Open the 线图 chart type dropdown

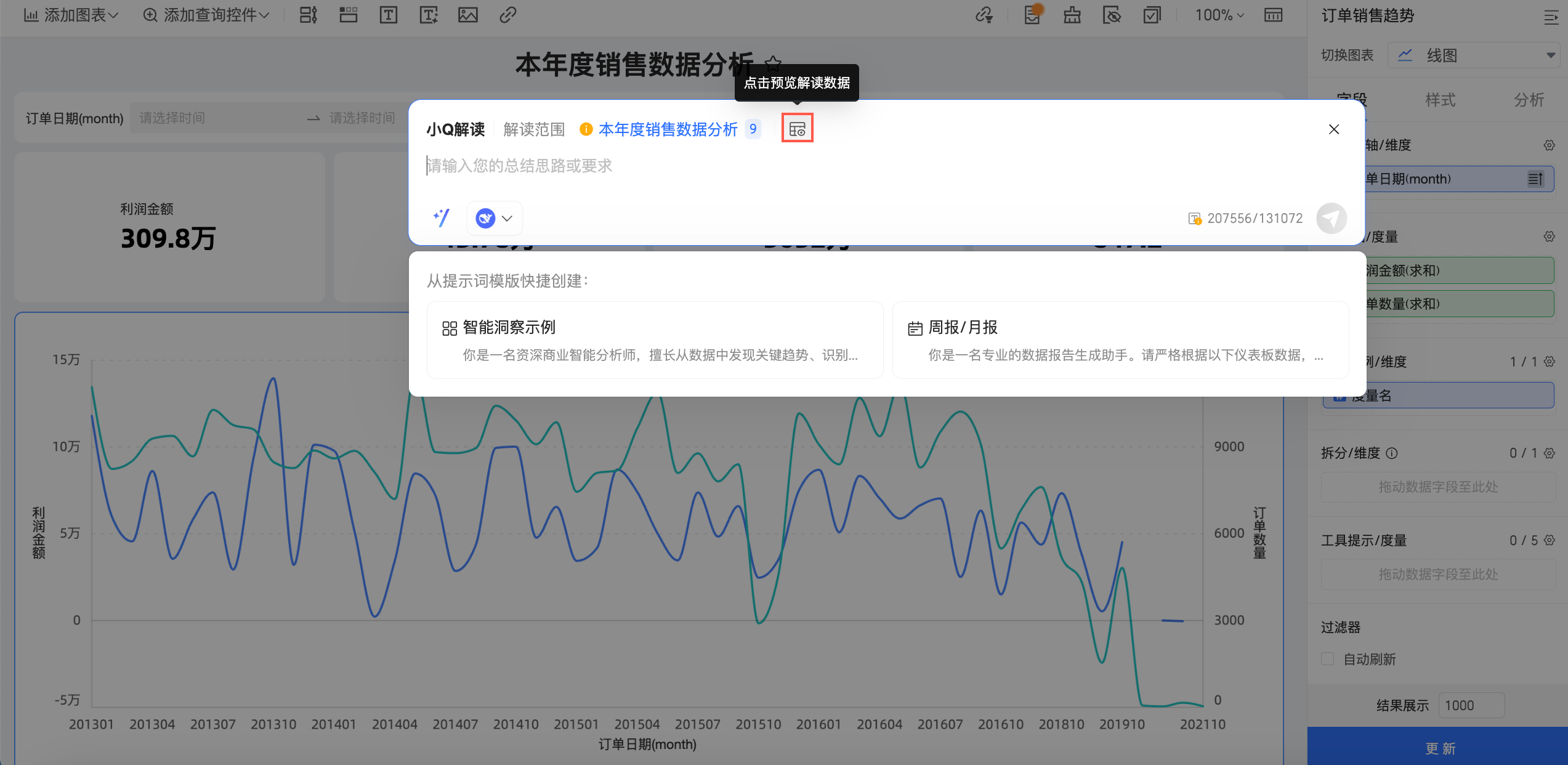[1473, 55]
